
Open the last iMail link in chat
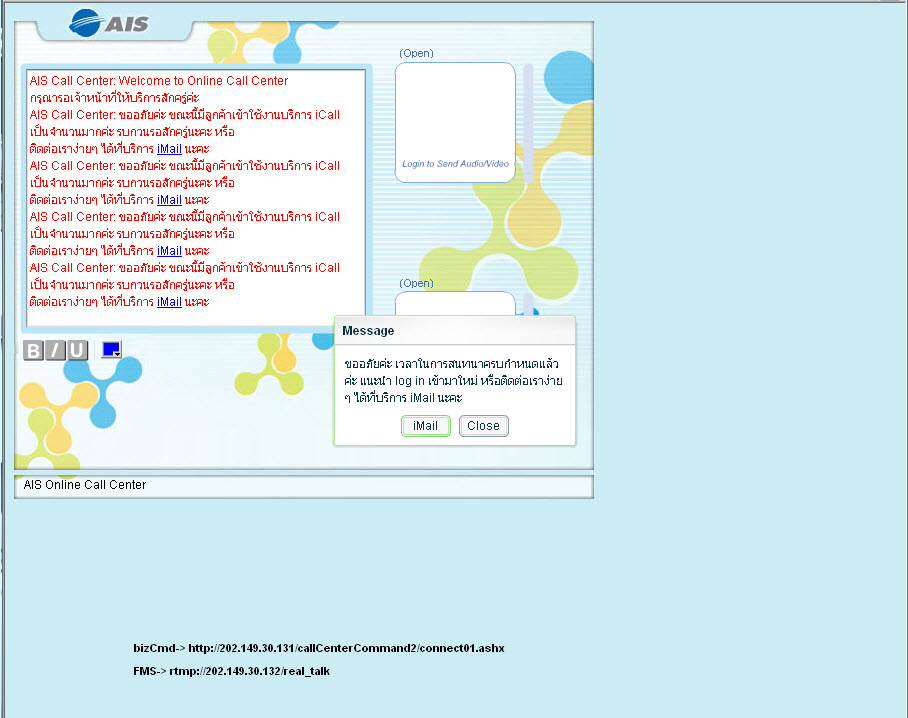tap(169, 302)
